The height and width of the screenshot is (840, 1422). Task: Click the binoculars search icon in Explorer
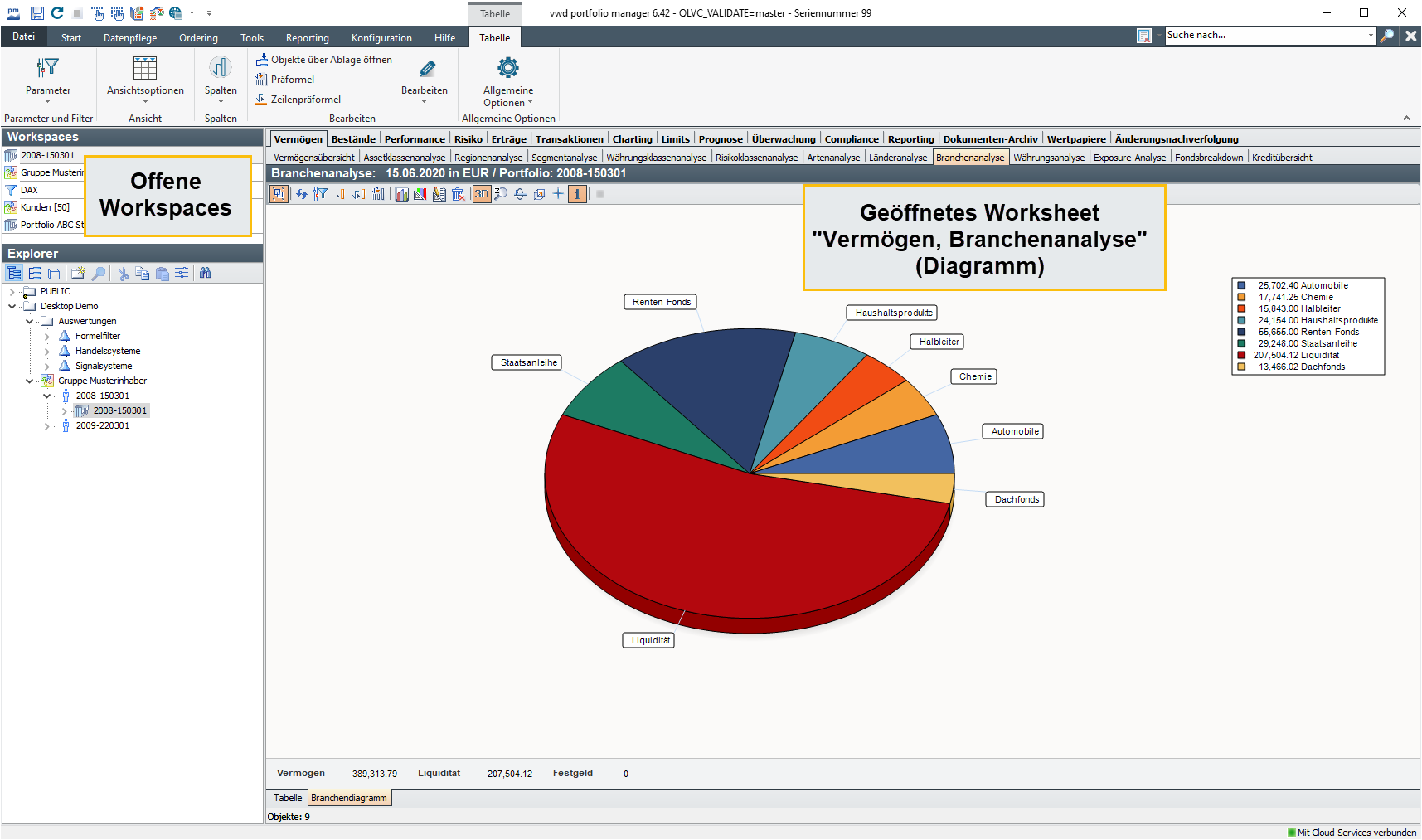tap(206, 273)
